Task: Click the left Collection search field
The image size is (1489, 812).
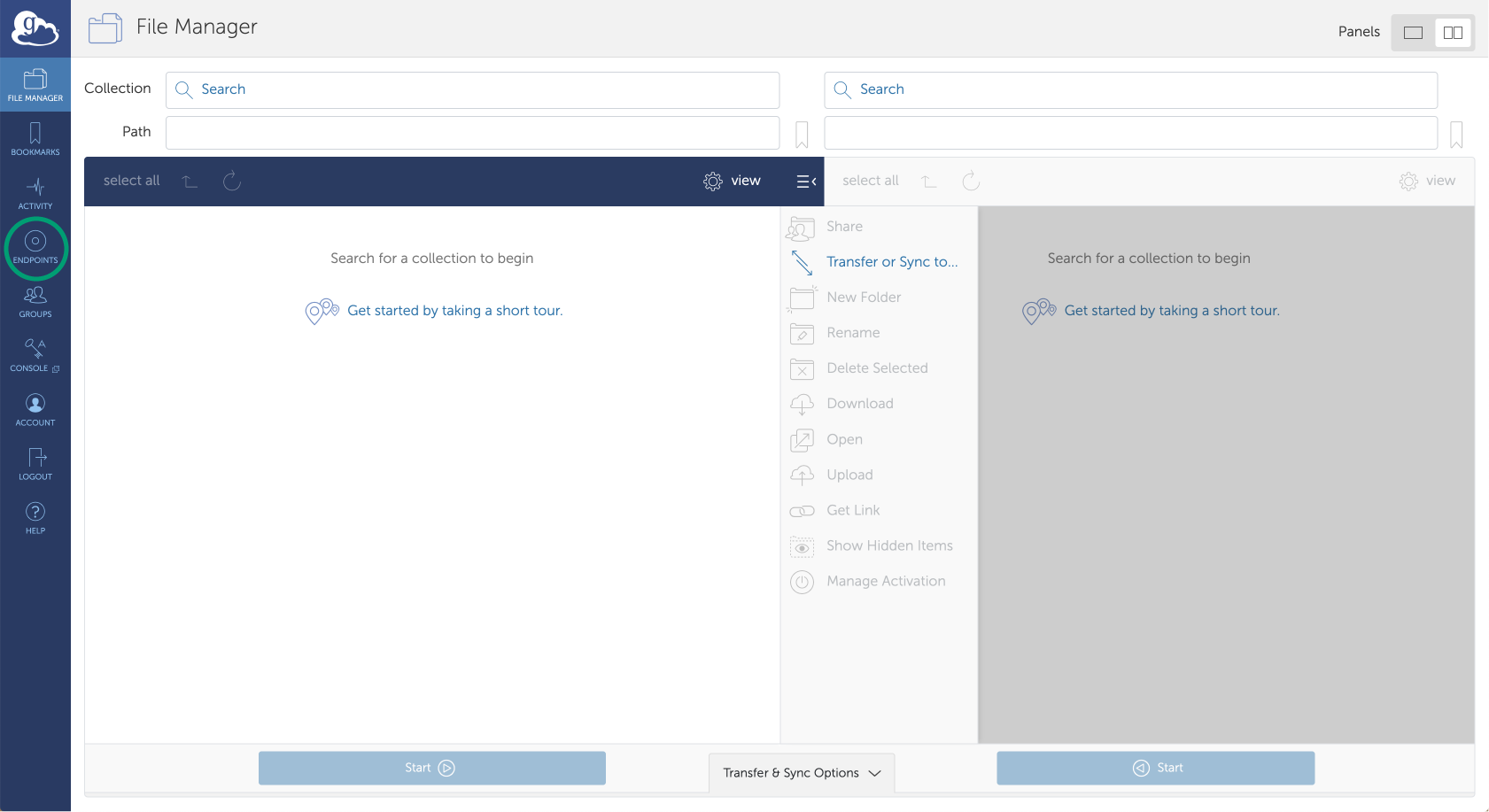Action: (472, 89)
